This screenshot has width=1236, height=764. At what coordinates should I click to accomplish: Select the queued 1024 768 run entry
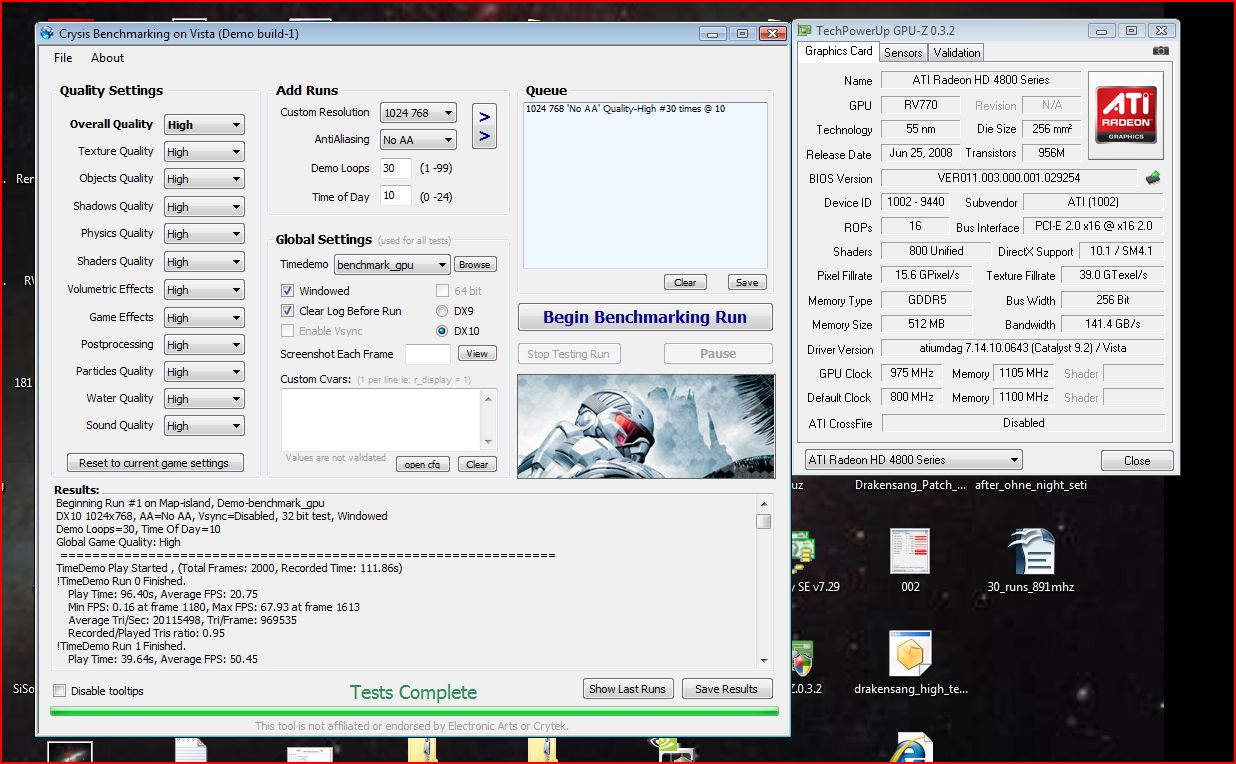click(625, 108)
